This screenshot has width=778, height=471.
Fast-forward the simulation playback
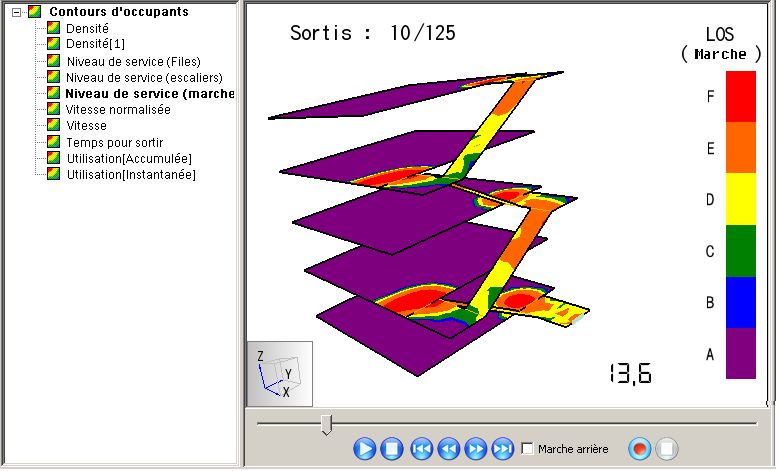(476, 449)
